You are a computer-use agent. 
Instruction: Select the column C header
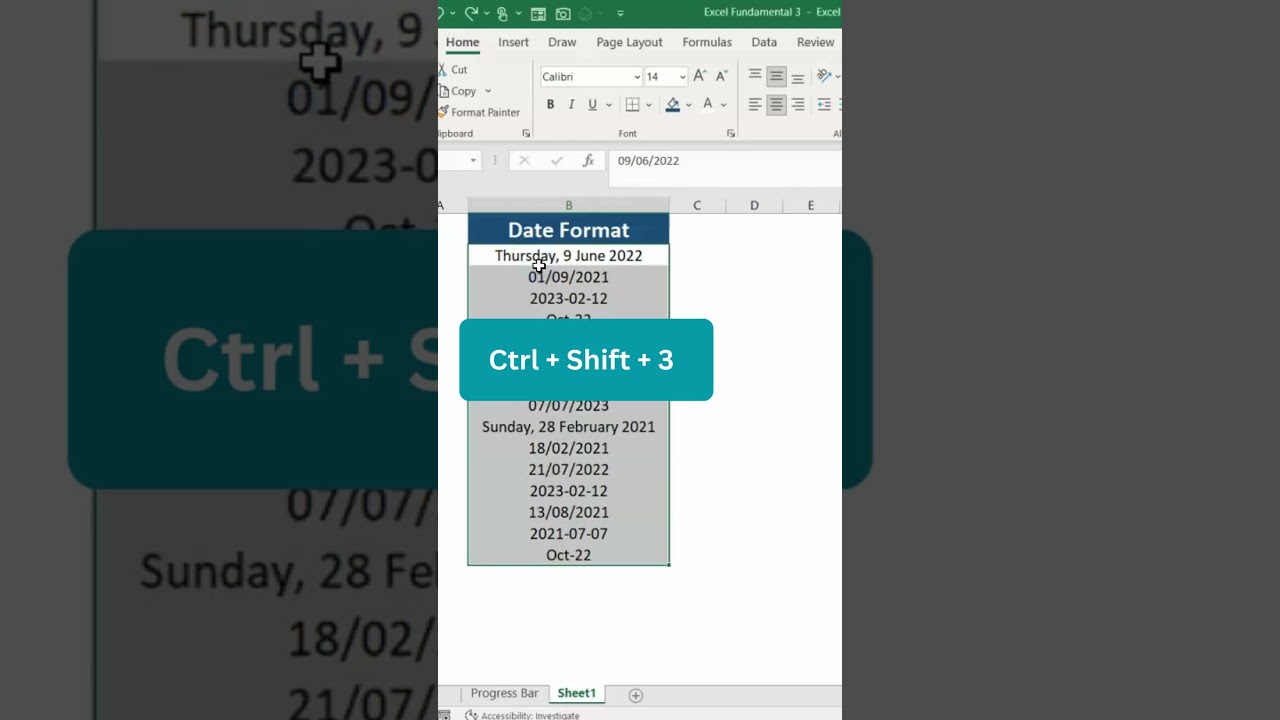coord(697,205)
